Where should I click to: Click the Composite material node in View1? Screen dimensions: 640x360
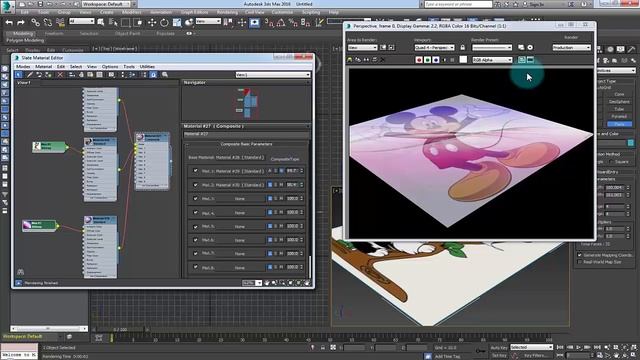pyautogui.click(x=152, y=161)
